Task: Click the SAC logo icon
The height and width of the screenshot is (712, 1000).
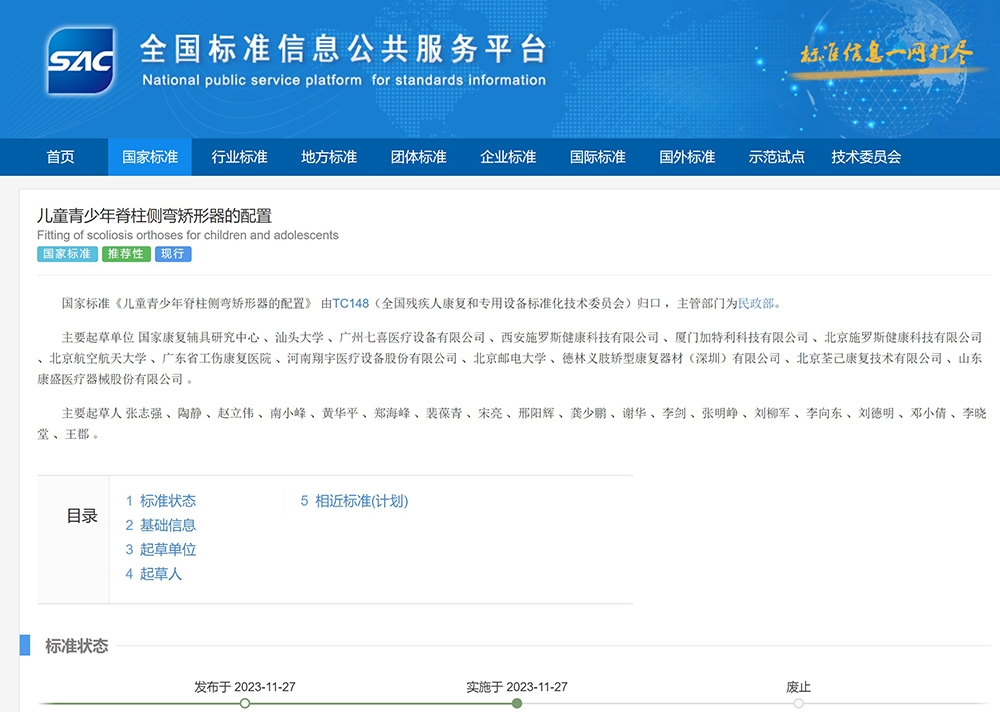Action: tap(80, 62)
